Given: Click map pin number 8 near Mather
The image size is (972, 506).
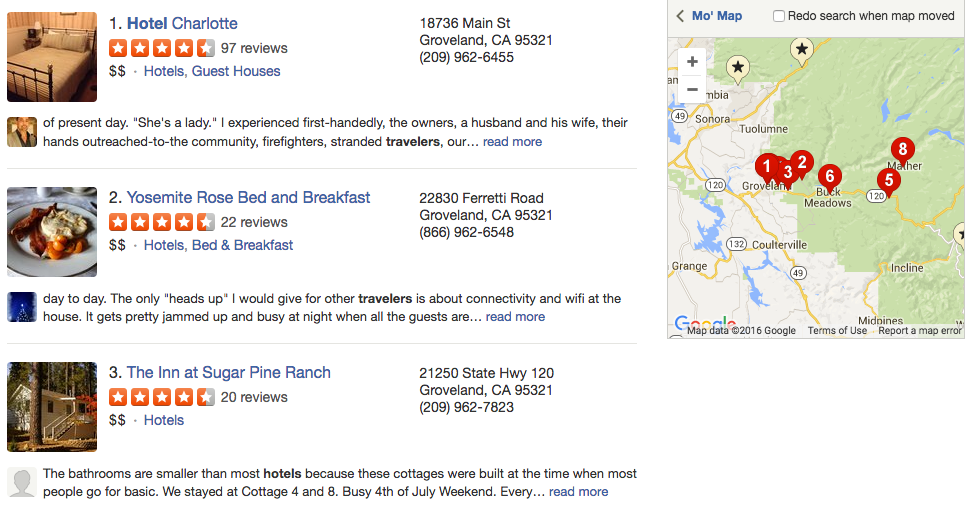Looking at the screenshot, I should 903,151.
